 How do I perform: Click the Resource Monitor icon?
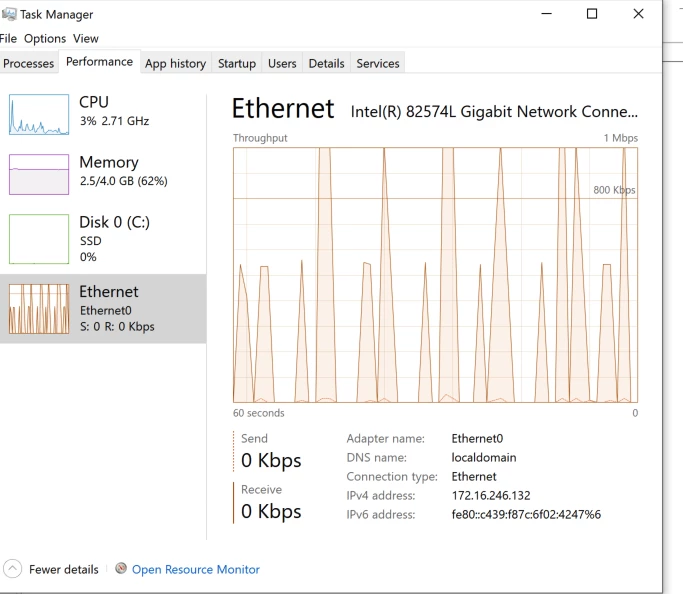[121, 568]
